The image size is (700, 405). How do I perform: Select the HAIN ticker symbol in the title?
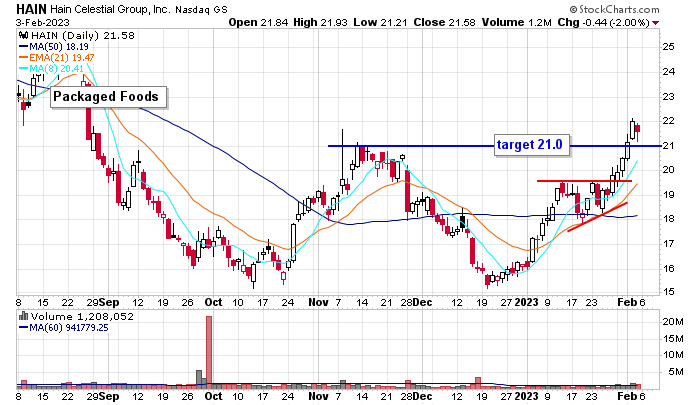point(31,9)
